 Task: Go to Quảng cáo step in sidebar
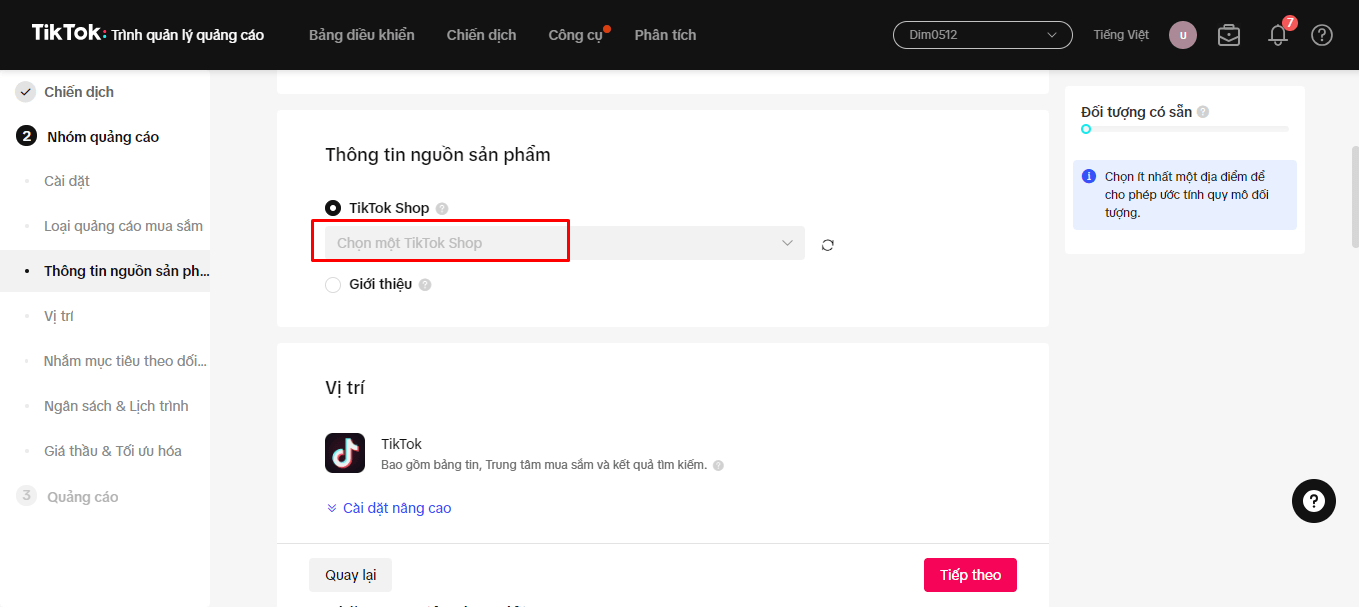click(82, 497)
